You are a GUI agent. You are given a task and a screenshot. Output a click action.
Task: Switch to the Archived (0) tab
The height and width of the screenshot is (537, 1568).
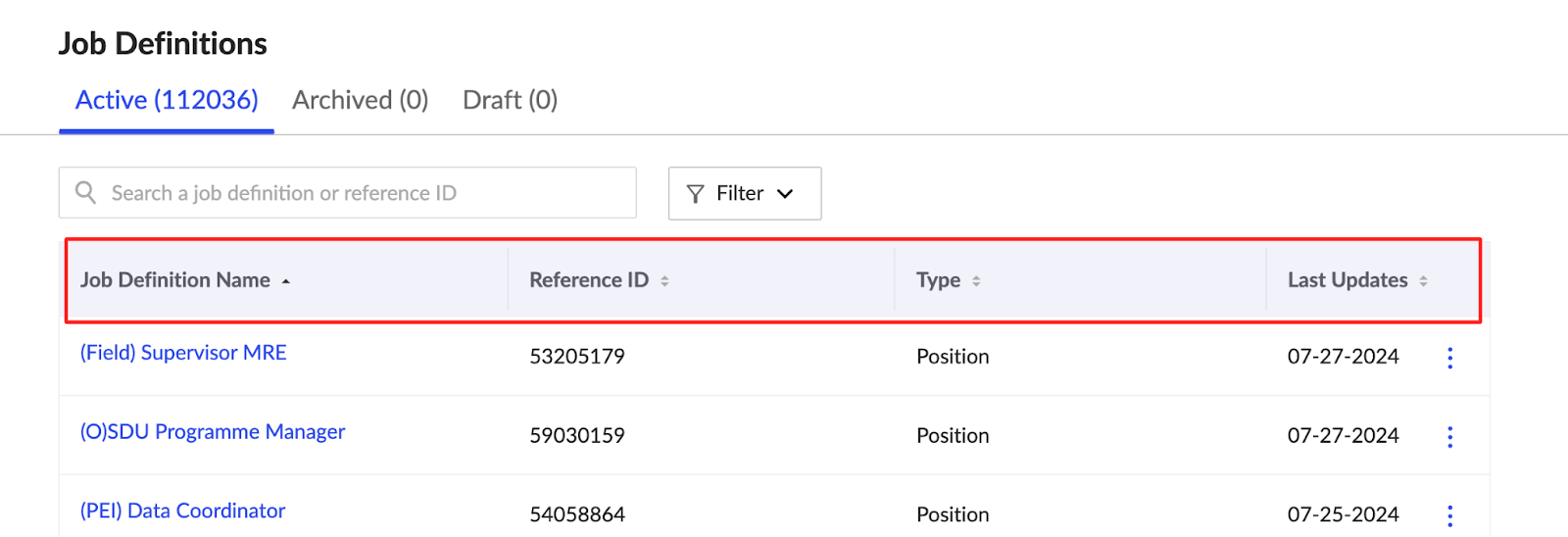[x=360, y=100]
